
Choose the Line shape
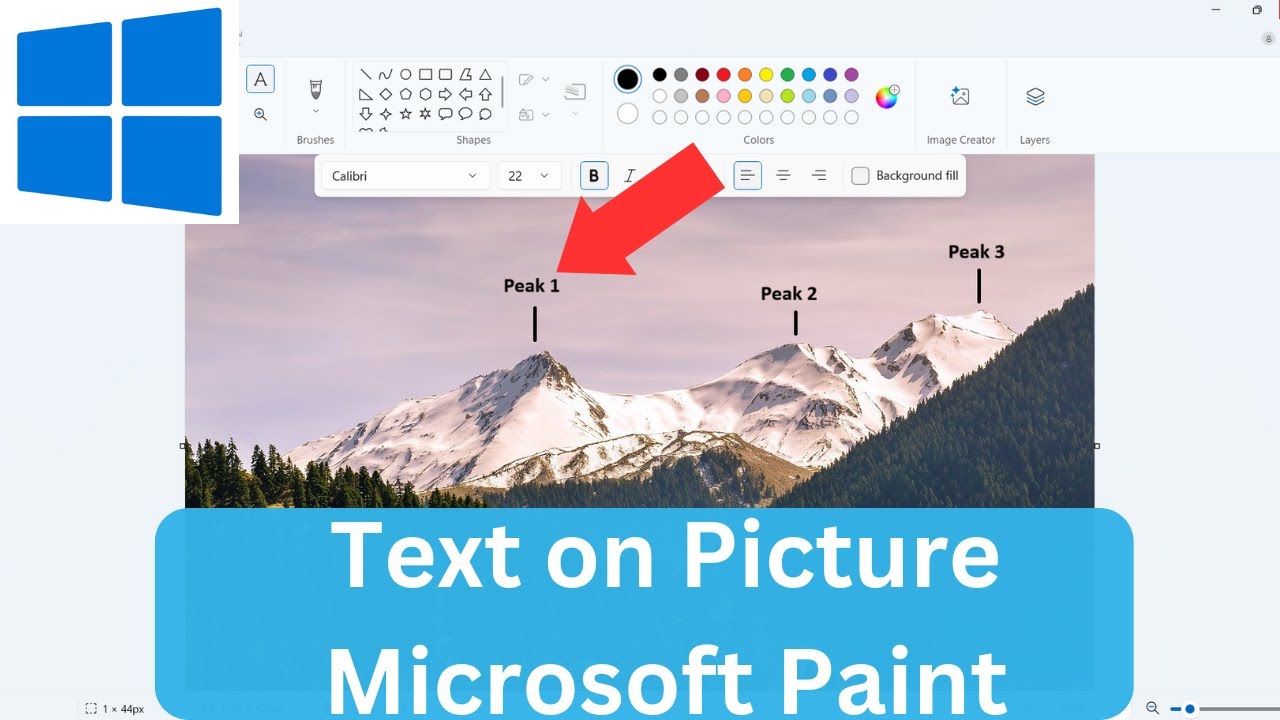pyautogui.click(x=366, y=74)
